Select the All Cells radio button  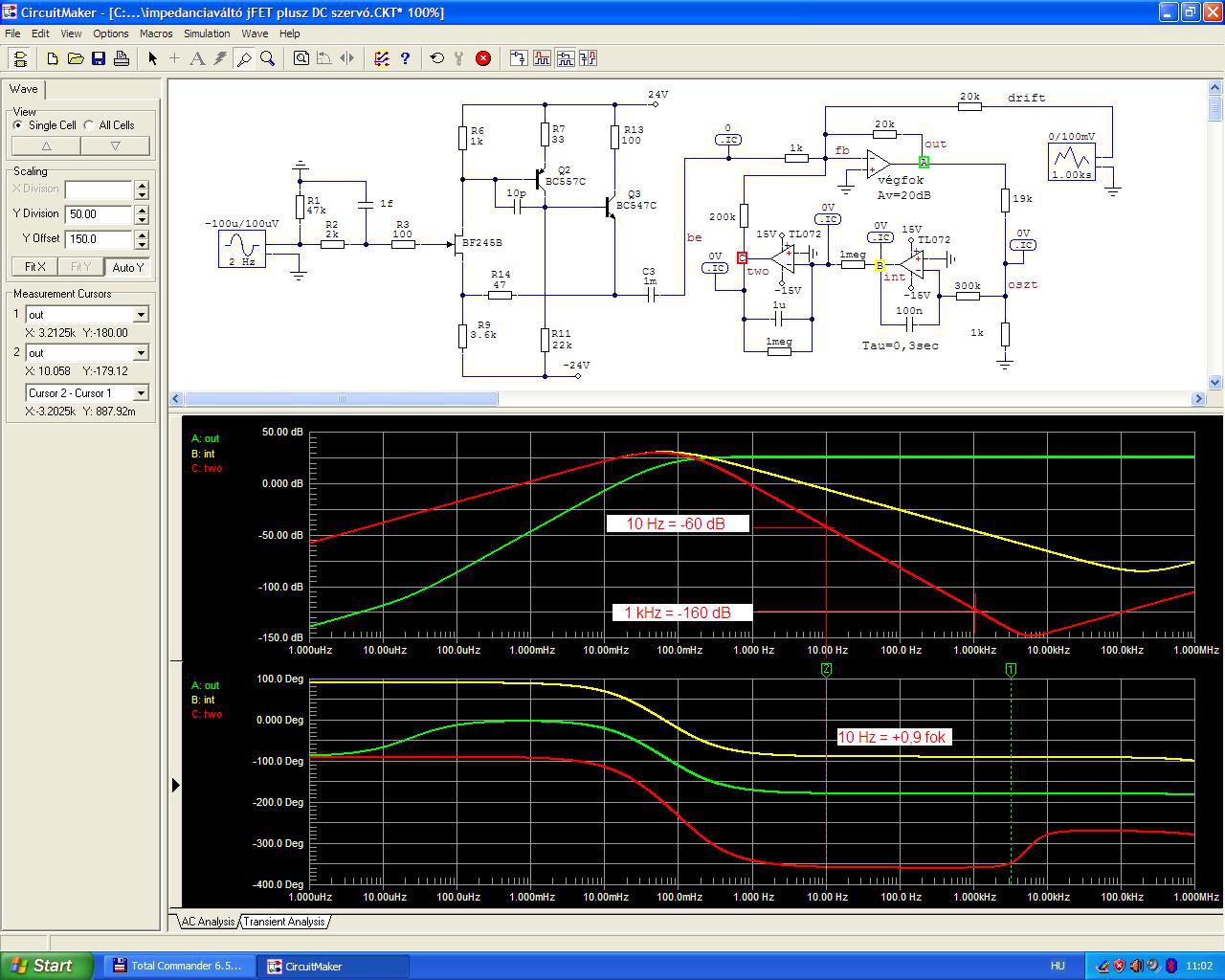[x=89, y=125]
